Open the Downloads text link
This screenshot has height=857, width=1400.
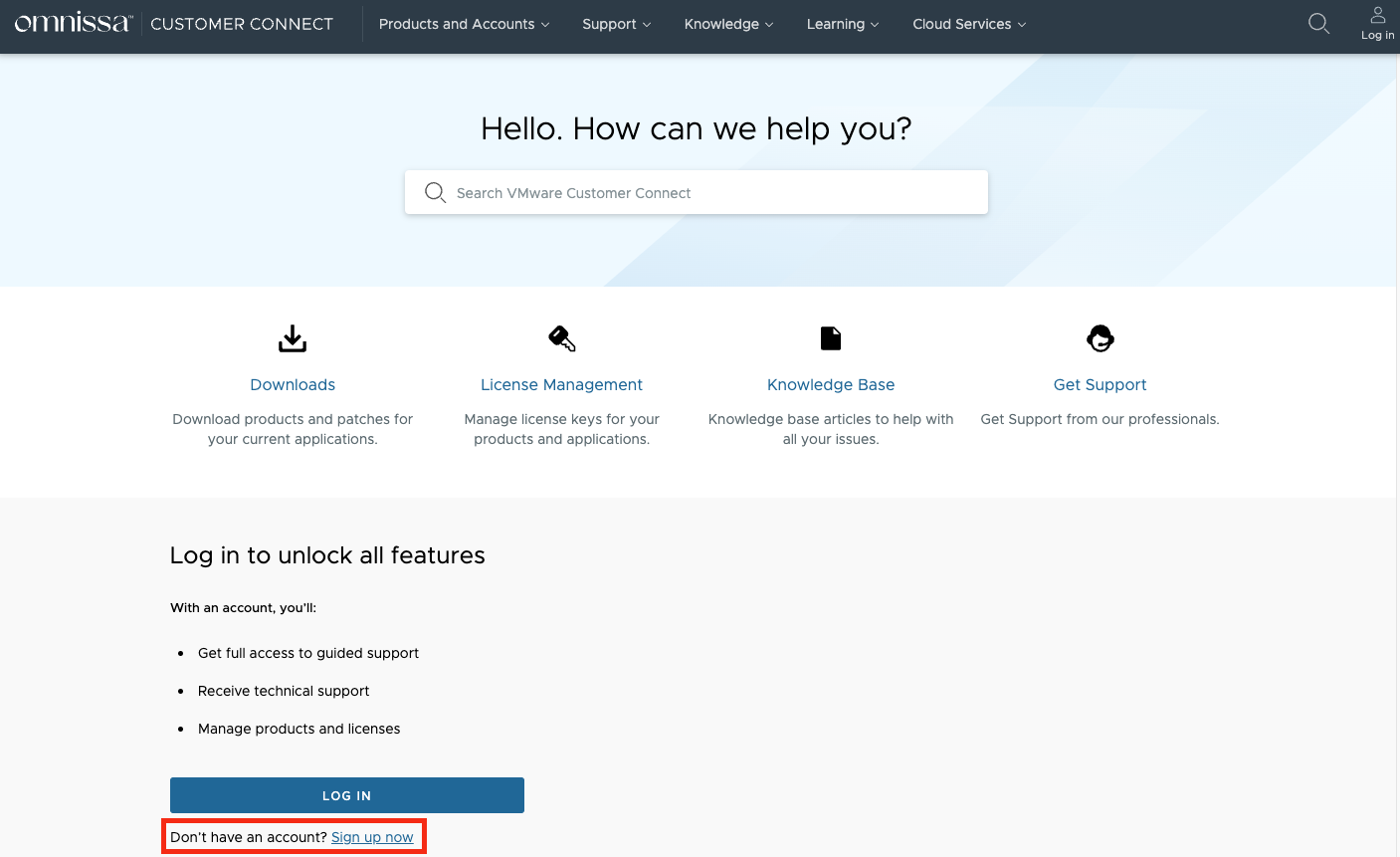[293, 385]
